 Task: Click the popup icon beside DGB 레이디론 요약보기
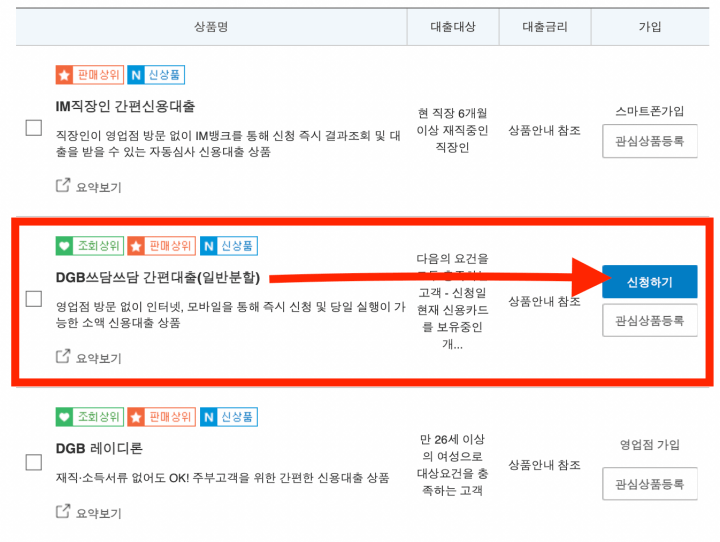tap(63, 511)
